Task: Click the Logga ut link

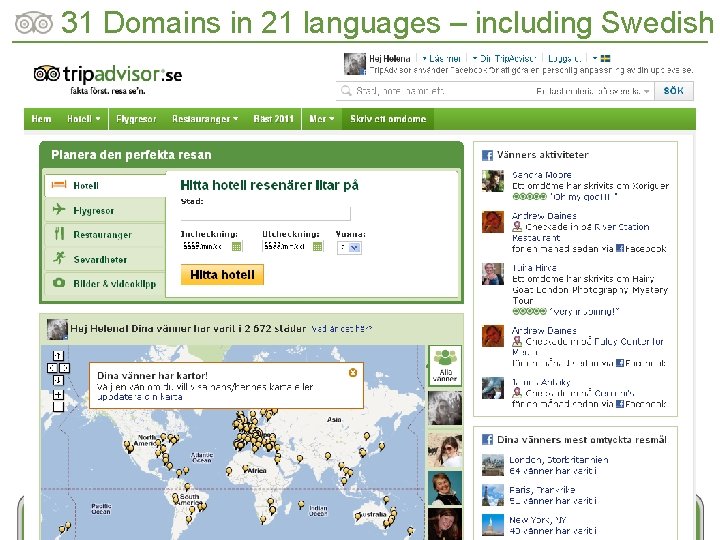Action: click(x=564, y=58)
